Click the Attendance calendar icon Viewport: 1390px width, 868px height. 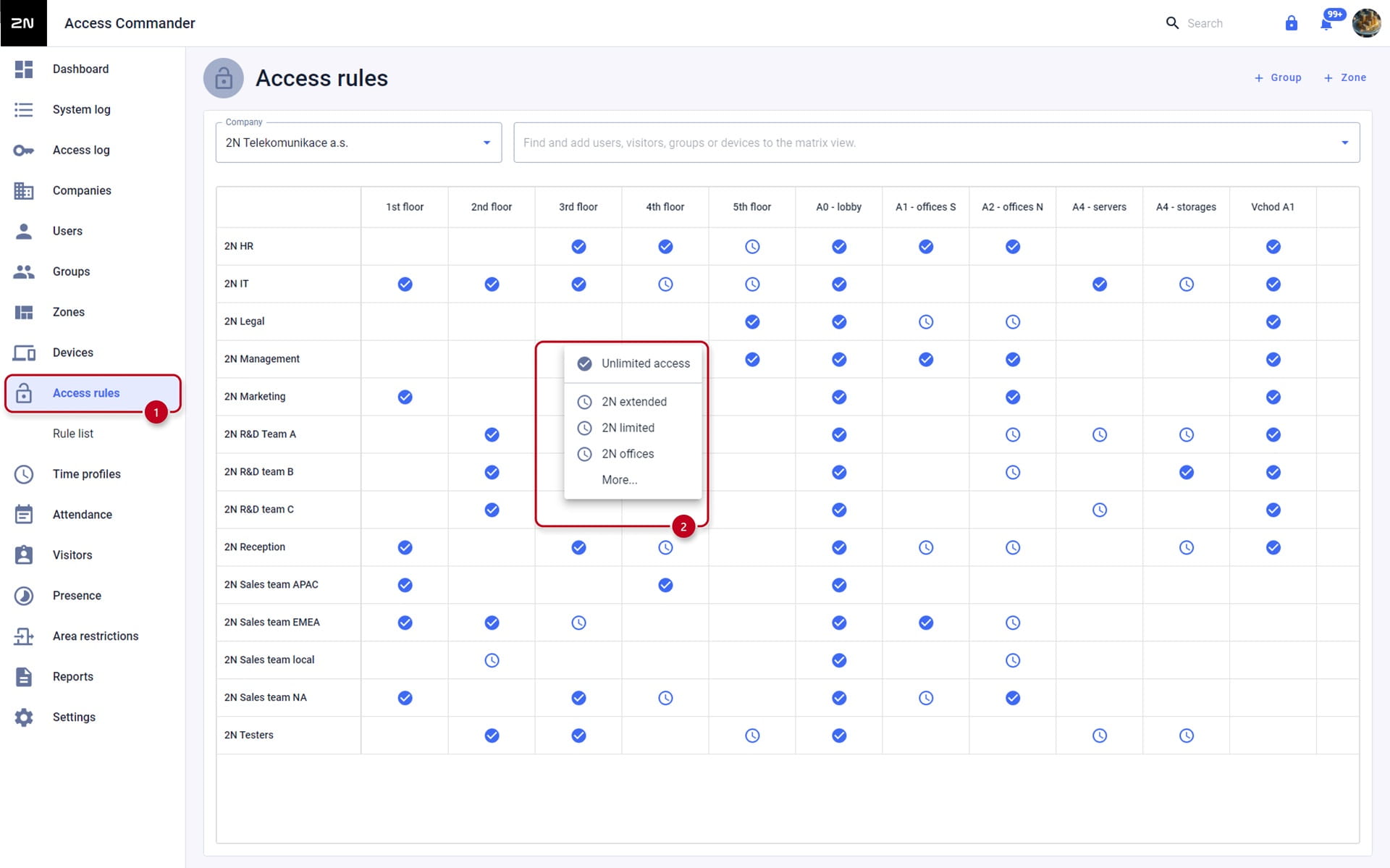[x=24, y=515]
